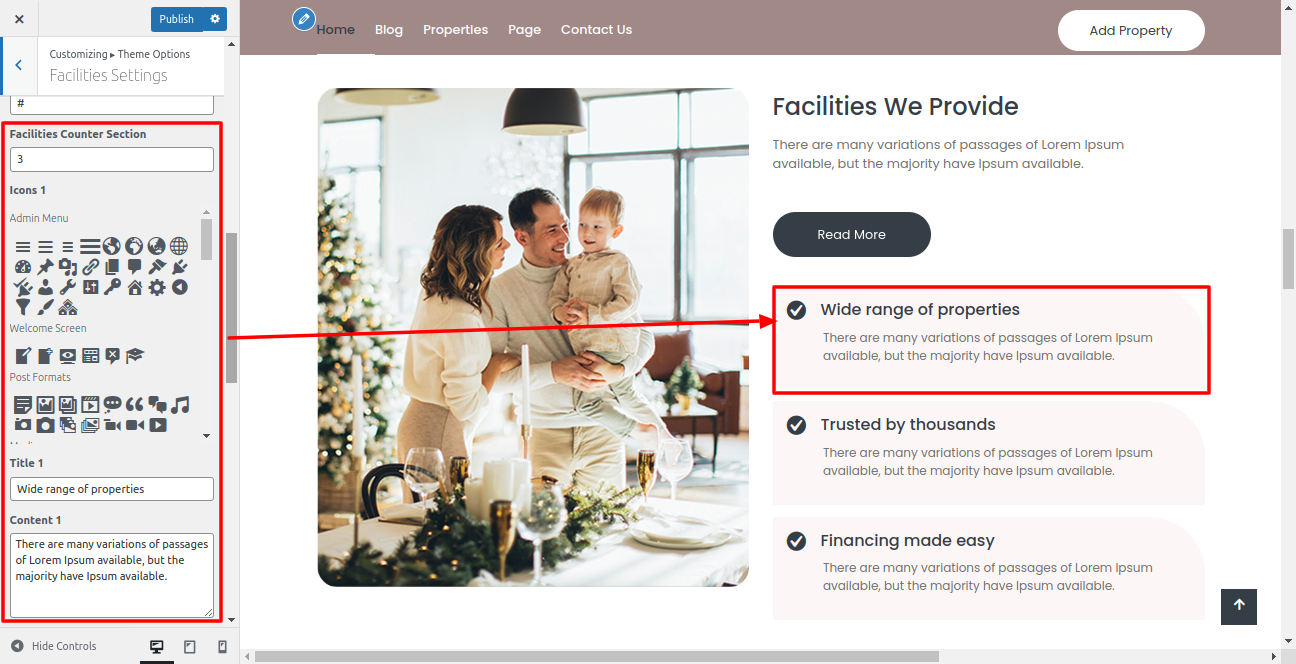Choose the admin home icon
This screenshot has height=664, width=1296.
tap(135, 288)
